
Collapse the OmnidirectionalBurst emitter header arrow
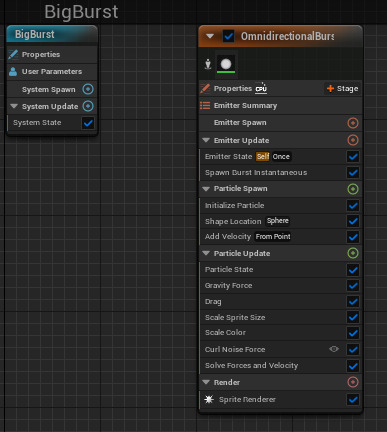[210, 36]
